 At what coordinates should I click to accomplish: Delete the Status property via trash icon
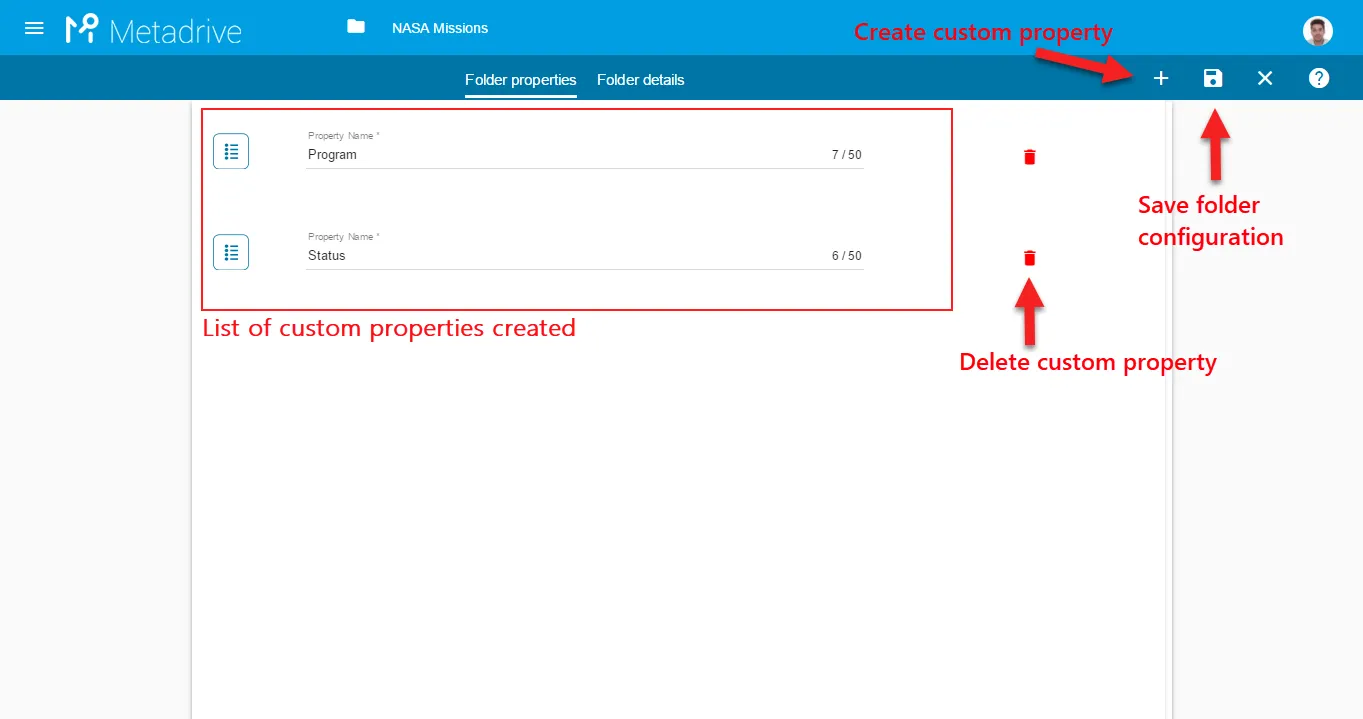point(1030,258)
